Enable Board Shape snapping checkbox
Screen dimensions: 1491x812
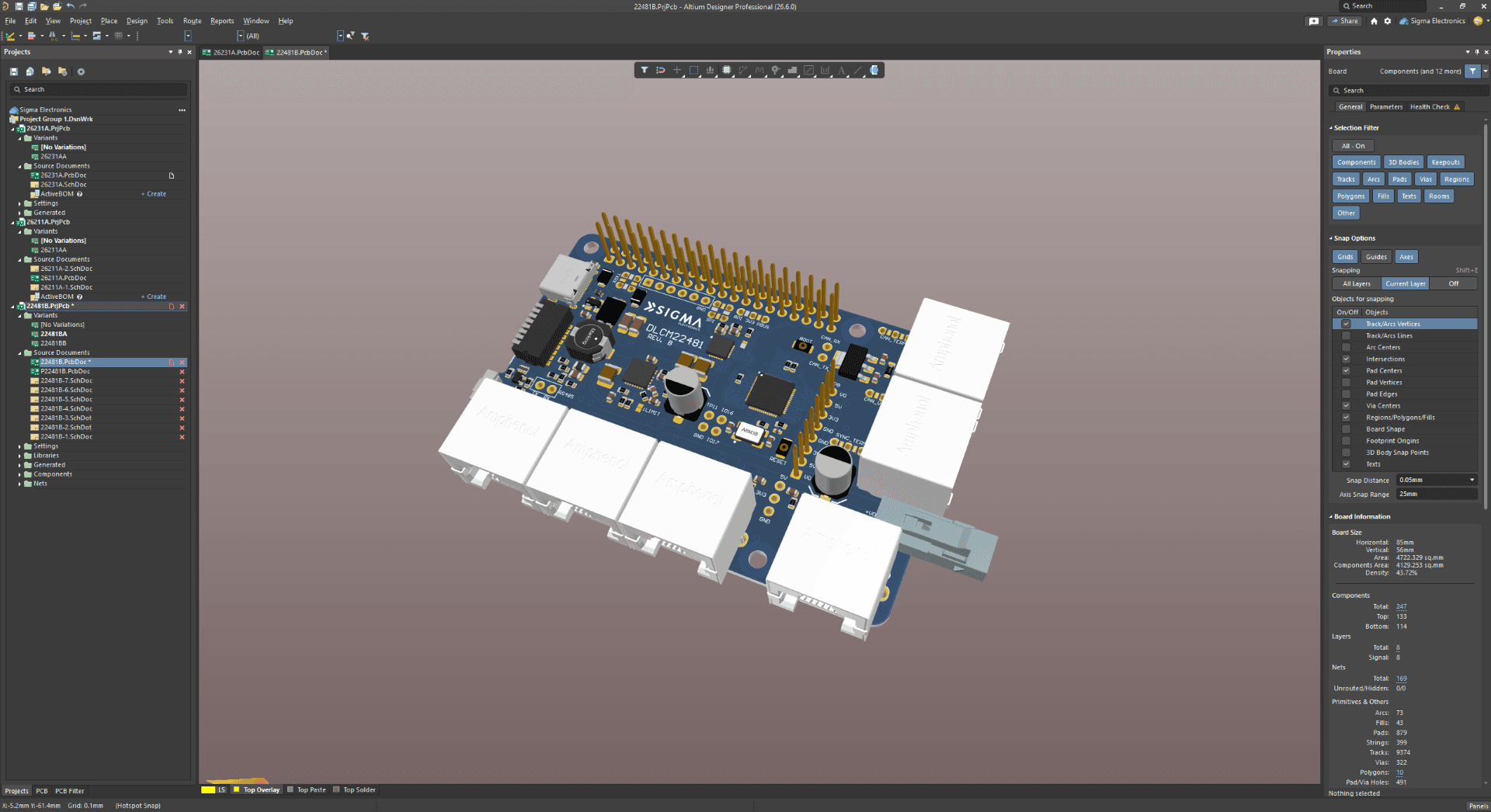pos(1346,429)
